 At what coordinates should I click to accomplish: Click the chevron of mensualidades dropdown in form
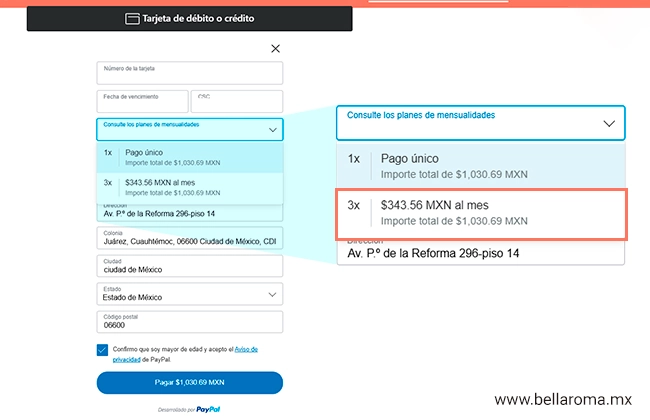[x=272, y=130]
